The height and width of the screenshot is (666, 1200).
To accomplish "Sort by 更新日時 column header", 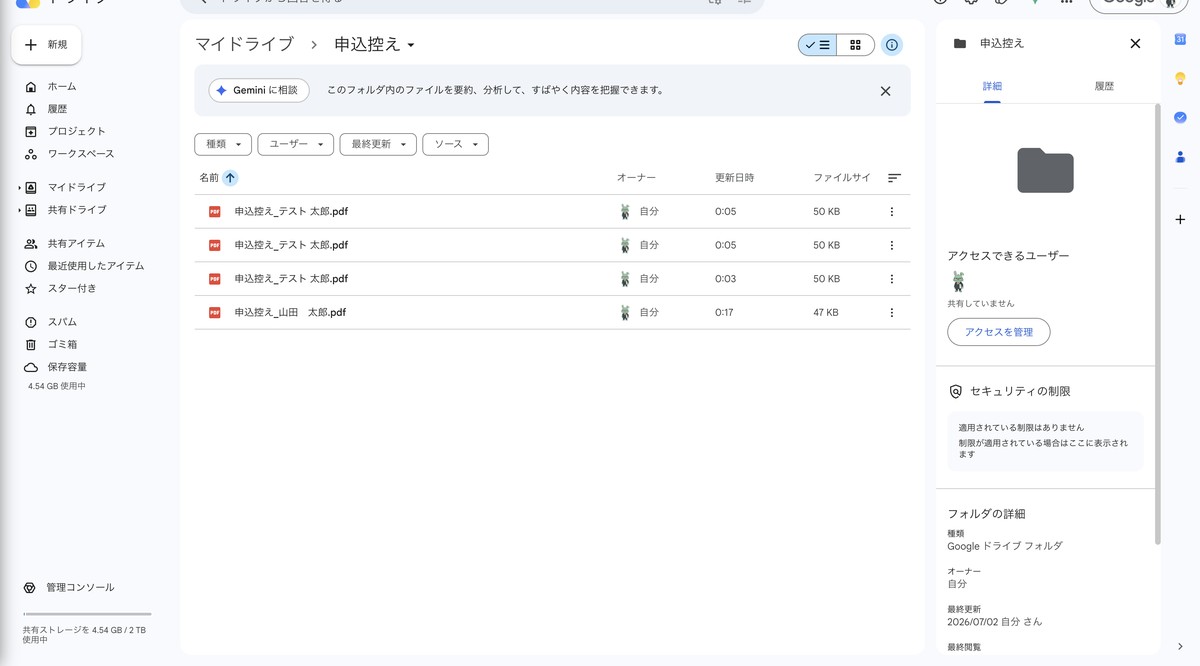I will coord(735,178).
